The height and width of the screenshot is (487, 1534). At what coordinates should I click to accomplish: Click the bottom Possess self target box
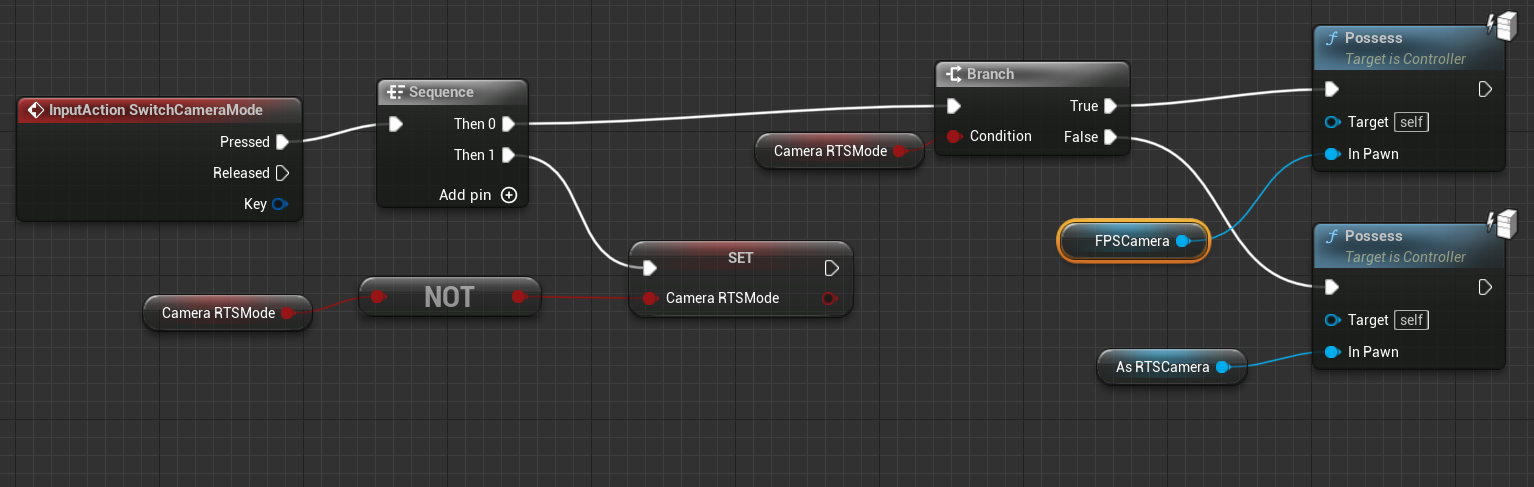1411,320
